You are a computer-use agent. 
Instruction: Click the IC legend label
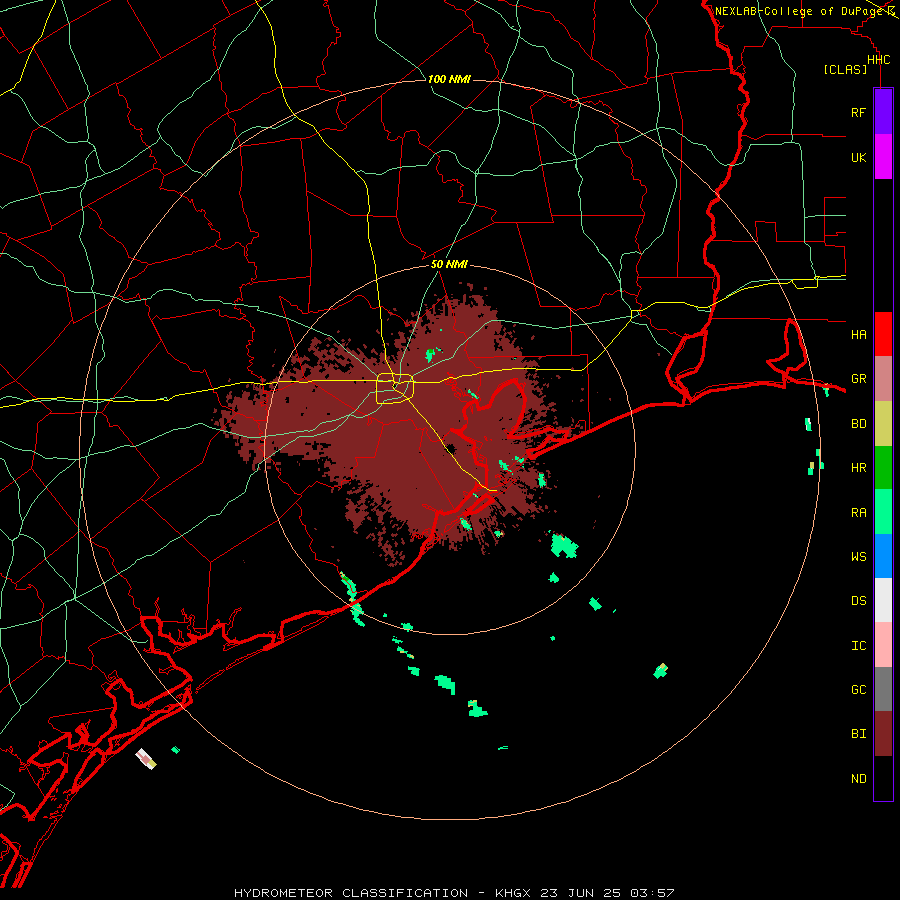pyautogui.click(x=858, y=646)
